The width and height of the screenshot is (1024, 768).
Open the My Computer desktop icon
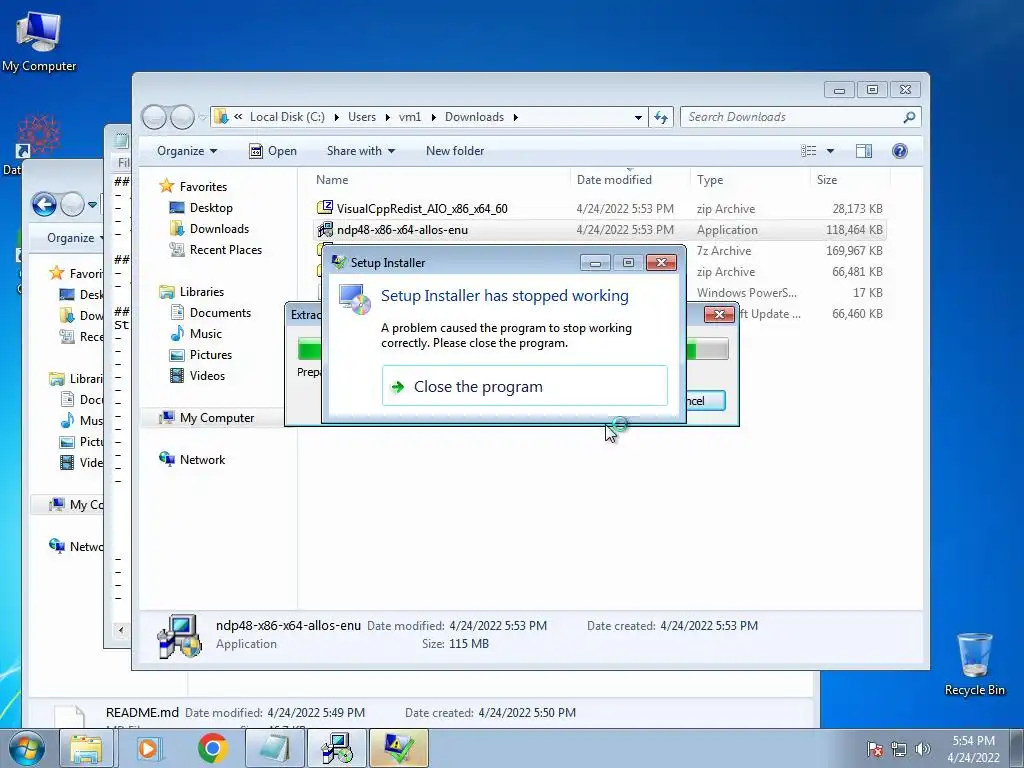pyautogui.click(x=39, y=41)
